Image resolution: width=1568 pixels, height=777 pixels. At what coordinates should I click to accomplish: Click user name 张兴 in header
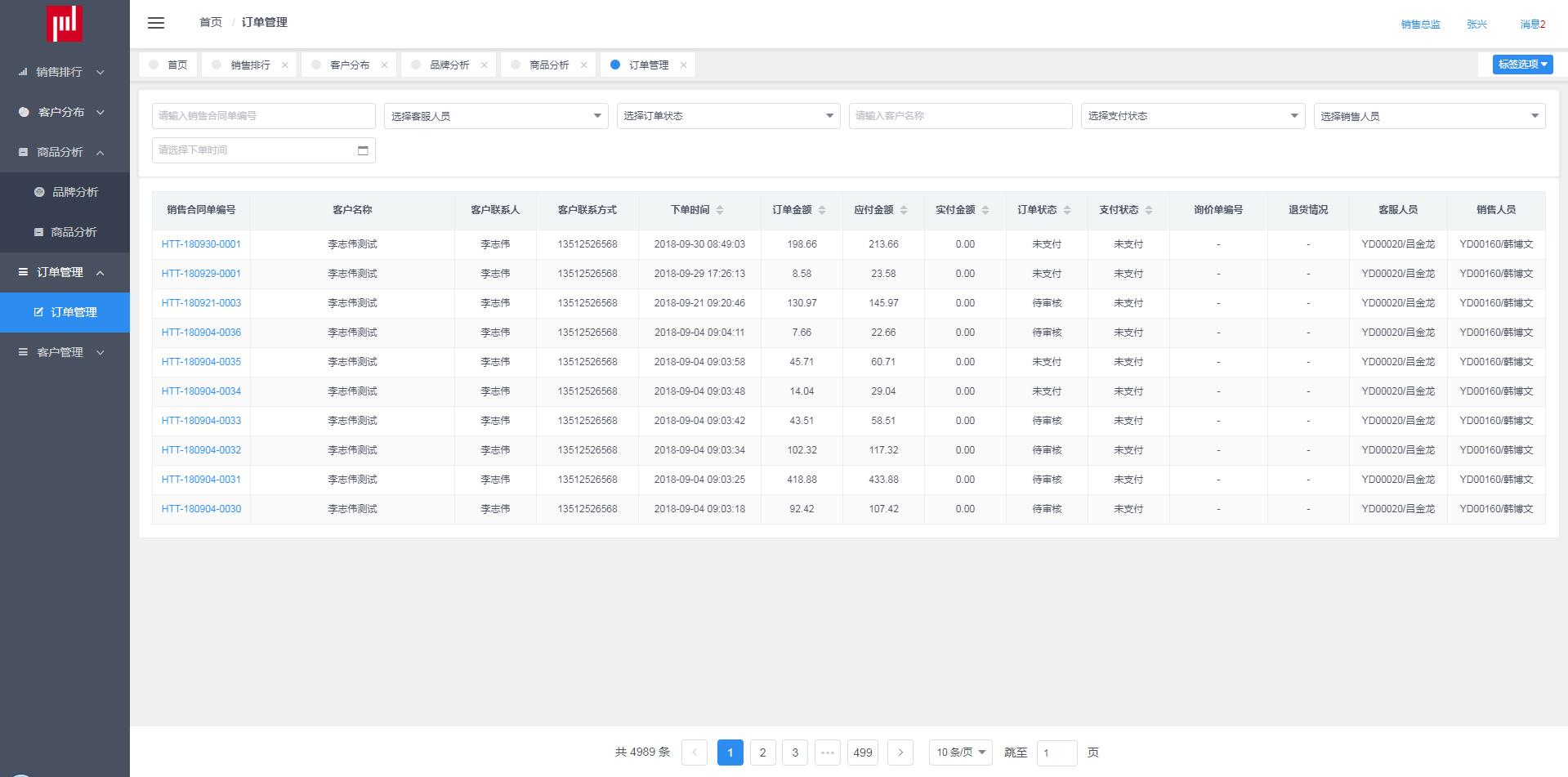[1476, 25]
